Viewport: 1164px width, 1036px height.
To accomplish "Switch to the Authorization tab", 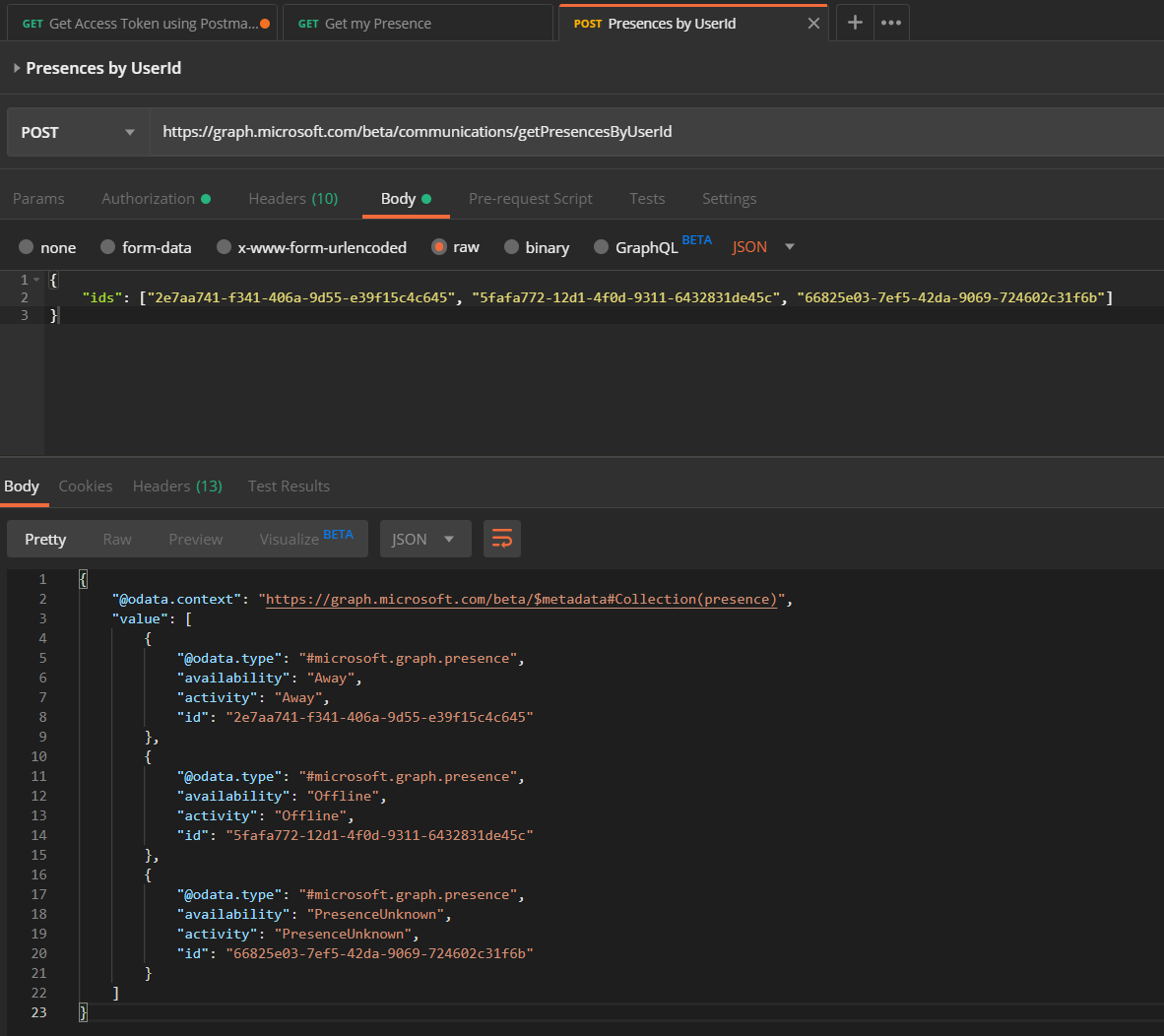I will pos(149,199).
